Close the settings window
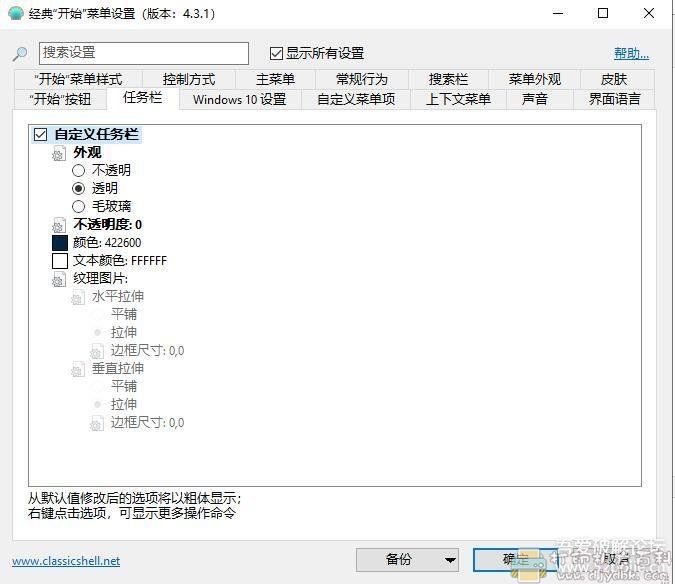This screenshot has height=584, width=675. 649,13
